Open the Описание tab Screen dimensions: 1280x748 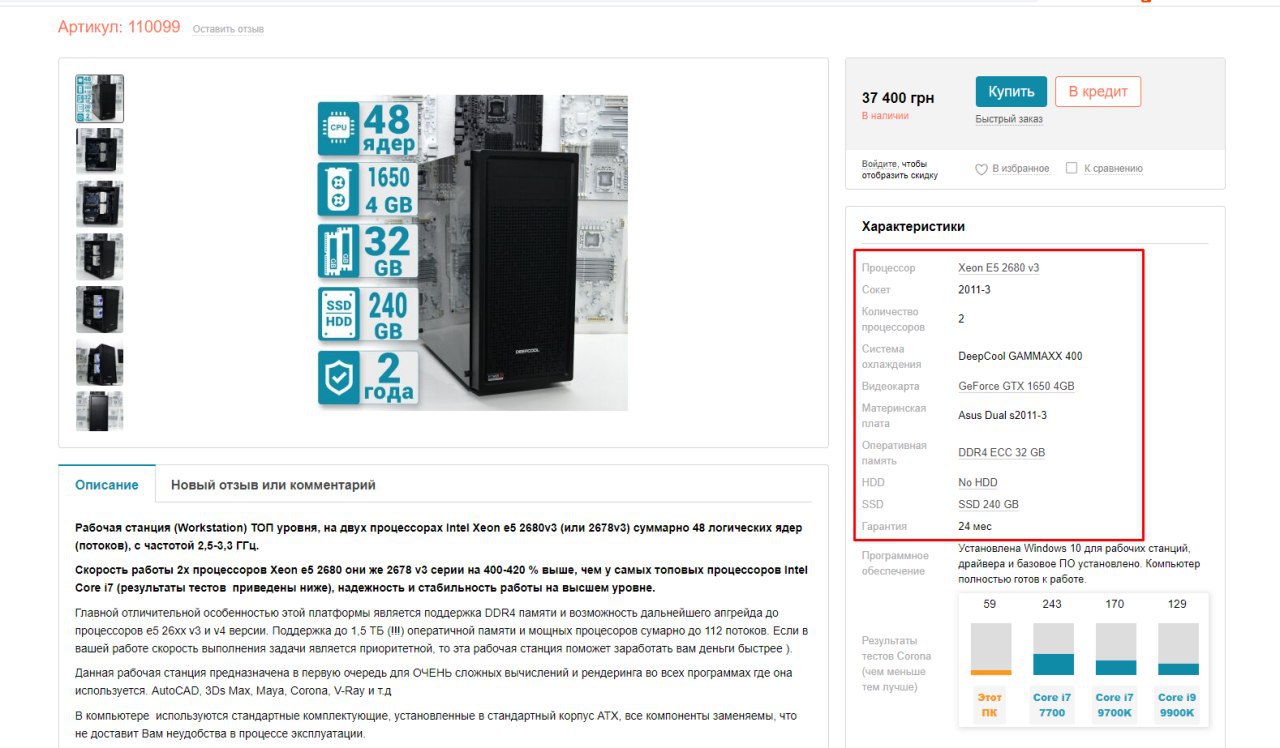(x=107, y=485)
